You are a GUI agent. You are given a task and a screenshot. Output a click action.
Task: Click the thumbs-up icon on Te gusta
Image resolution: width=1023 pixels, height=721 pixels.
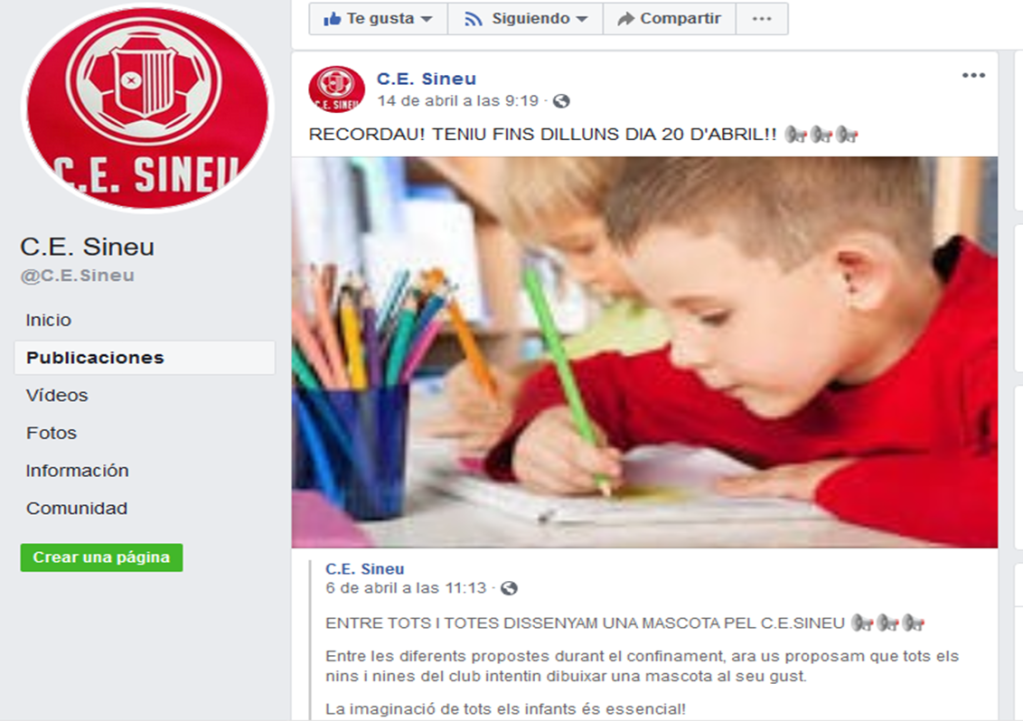point(332,18)
